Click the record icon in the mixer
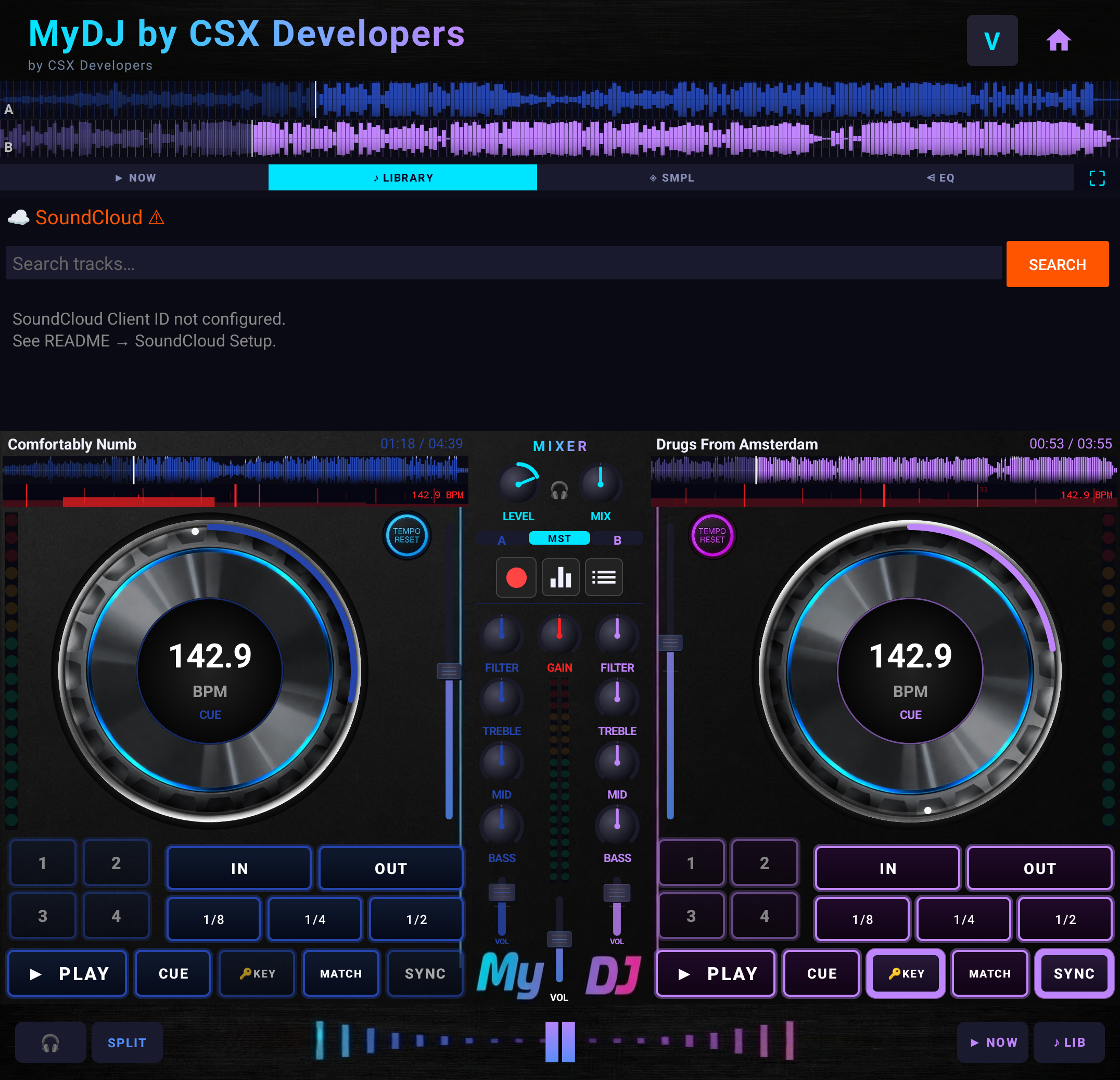The image size is (1120, 1080). click(516, 577)
